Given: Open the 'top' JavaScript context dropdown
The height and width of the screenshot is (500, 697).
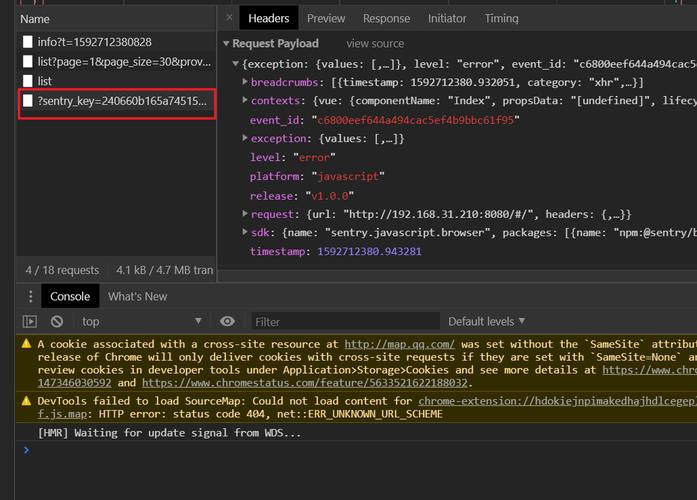Looking at the screenshot, I should [x=141, y=321].
